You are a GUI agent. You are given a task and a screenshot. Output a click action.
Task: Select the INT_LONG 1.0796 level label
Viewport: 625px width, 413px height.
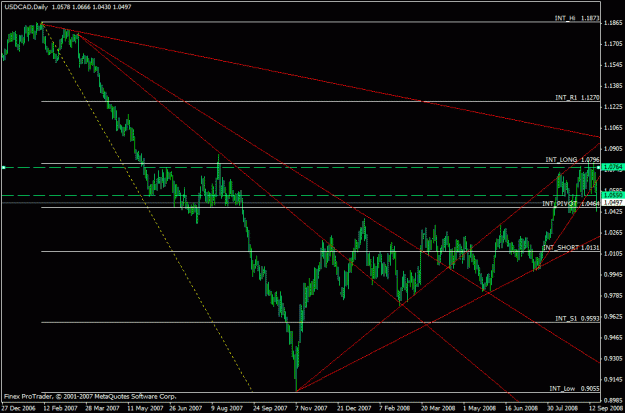tap(572, 159)
